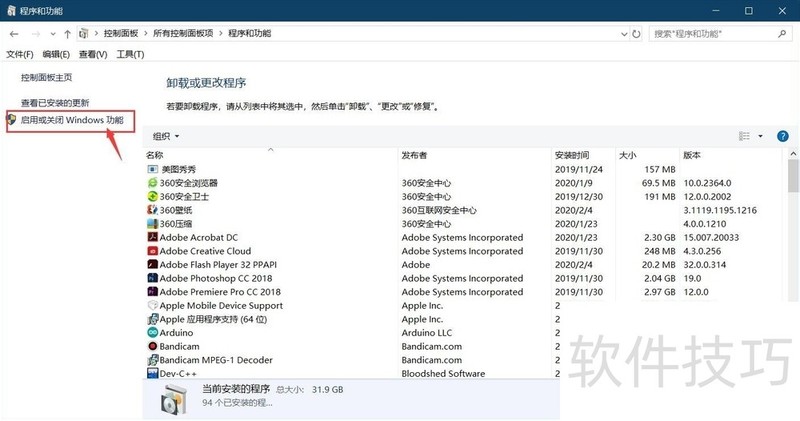Click install date 2019/12/30
The height and width of the screenshot is (421, 800).
tap(579, 196)
